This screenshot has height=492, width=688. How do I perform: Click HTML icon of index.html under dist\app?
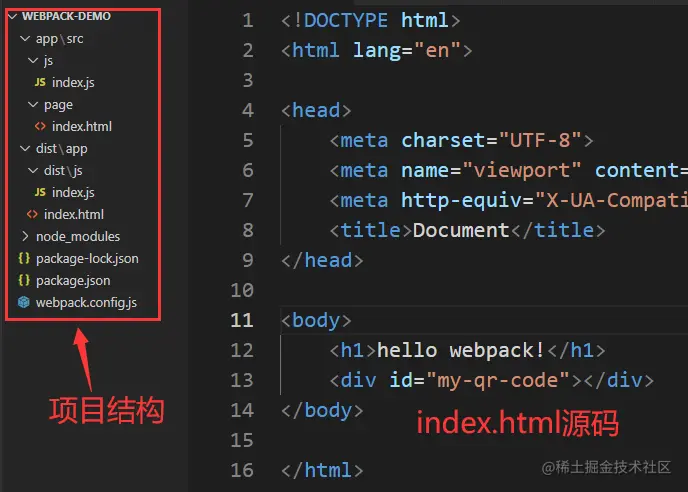point(32,214)
